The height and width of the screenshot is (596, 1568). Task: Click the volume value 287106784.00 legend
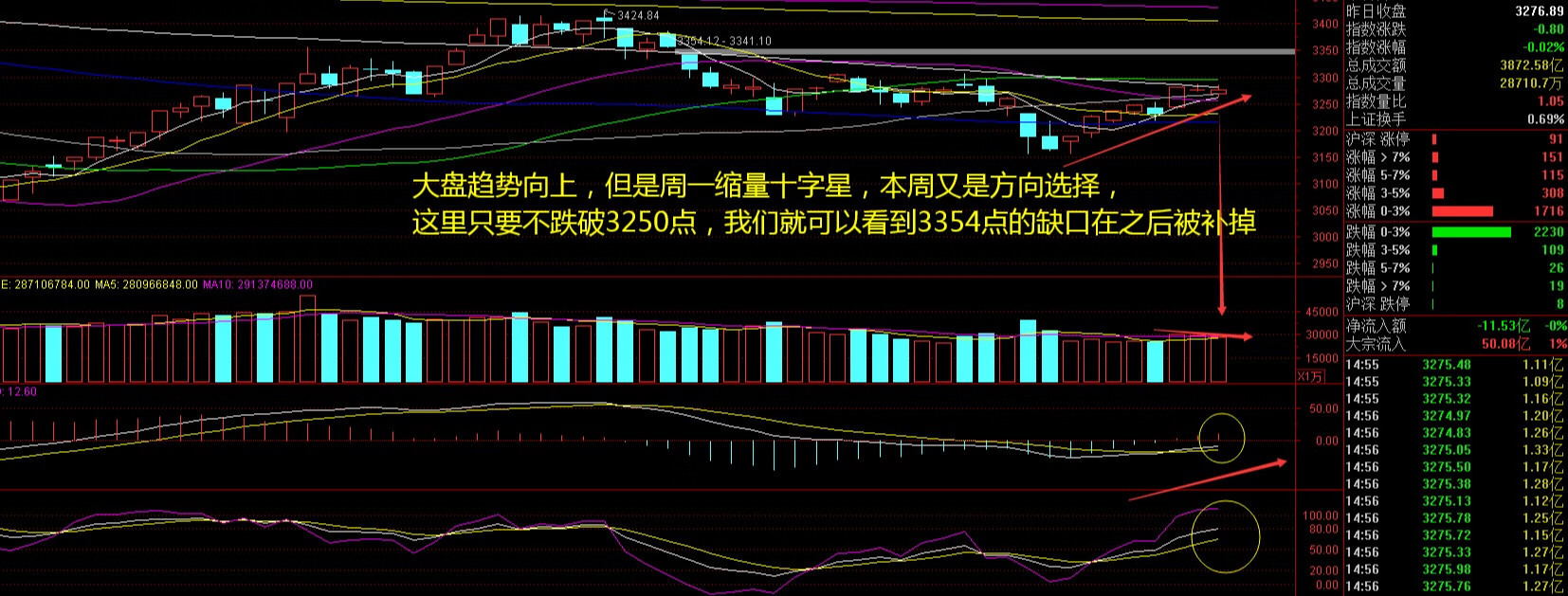46,284
